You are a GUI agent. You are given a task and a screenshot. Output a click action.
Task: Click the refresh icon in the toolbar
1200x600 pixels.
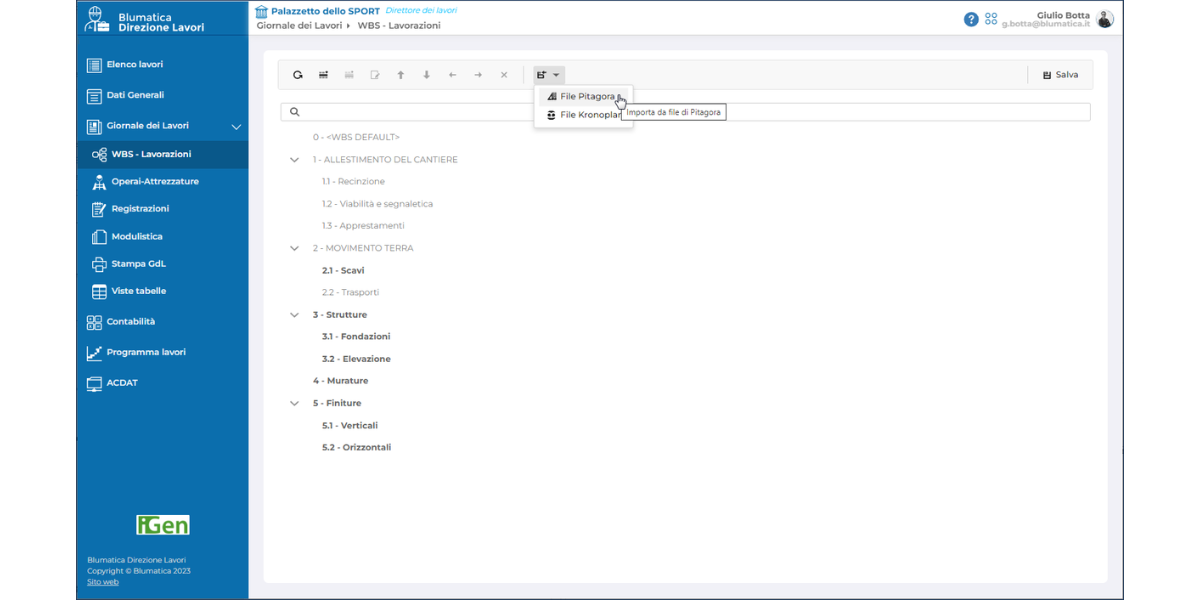(297, 75)
